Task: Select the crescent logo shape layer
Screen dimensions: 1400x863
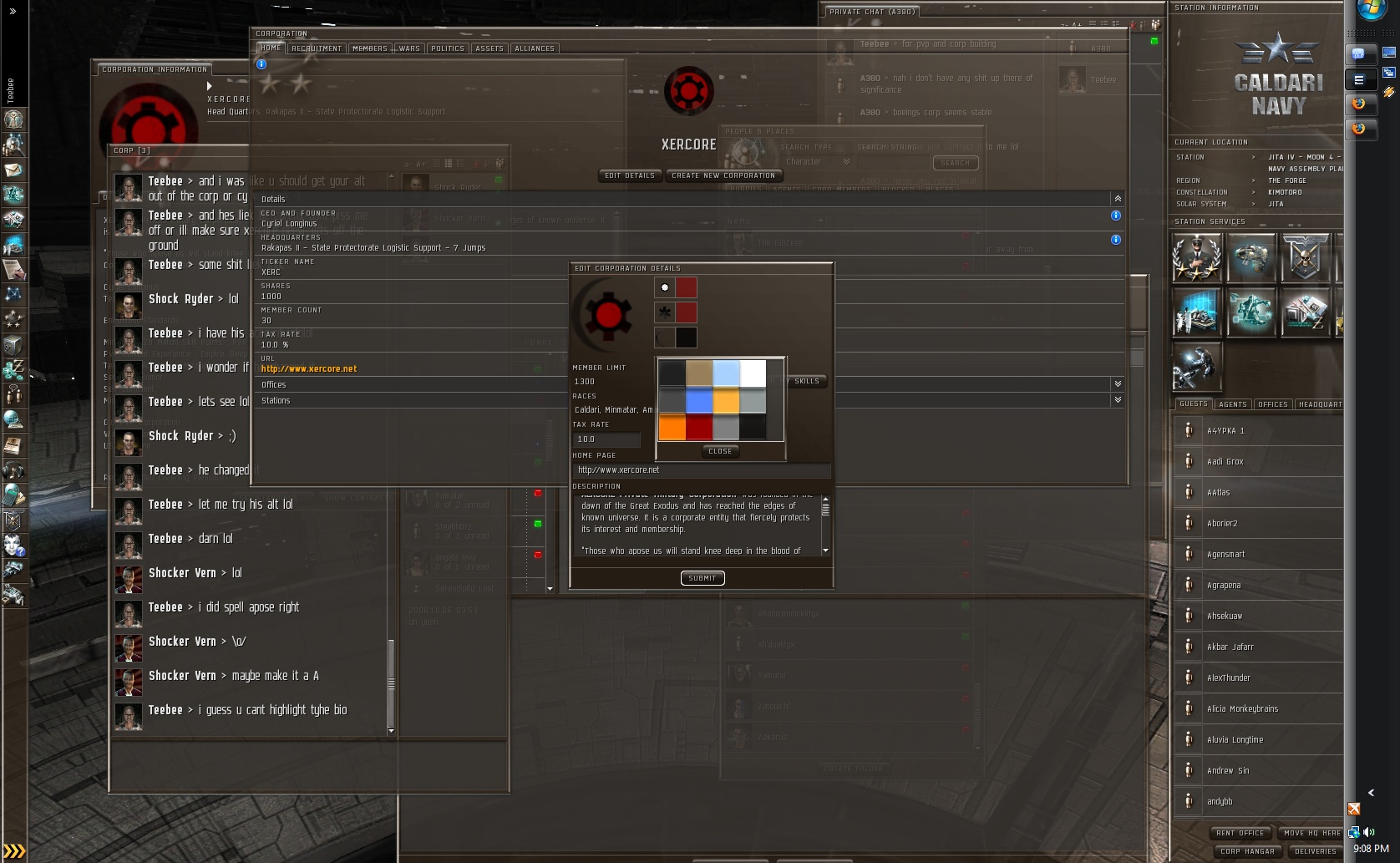Action: 665,338
